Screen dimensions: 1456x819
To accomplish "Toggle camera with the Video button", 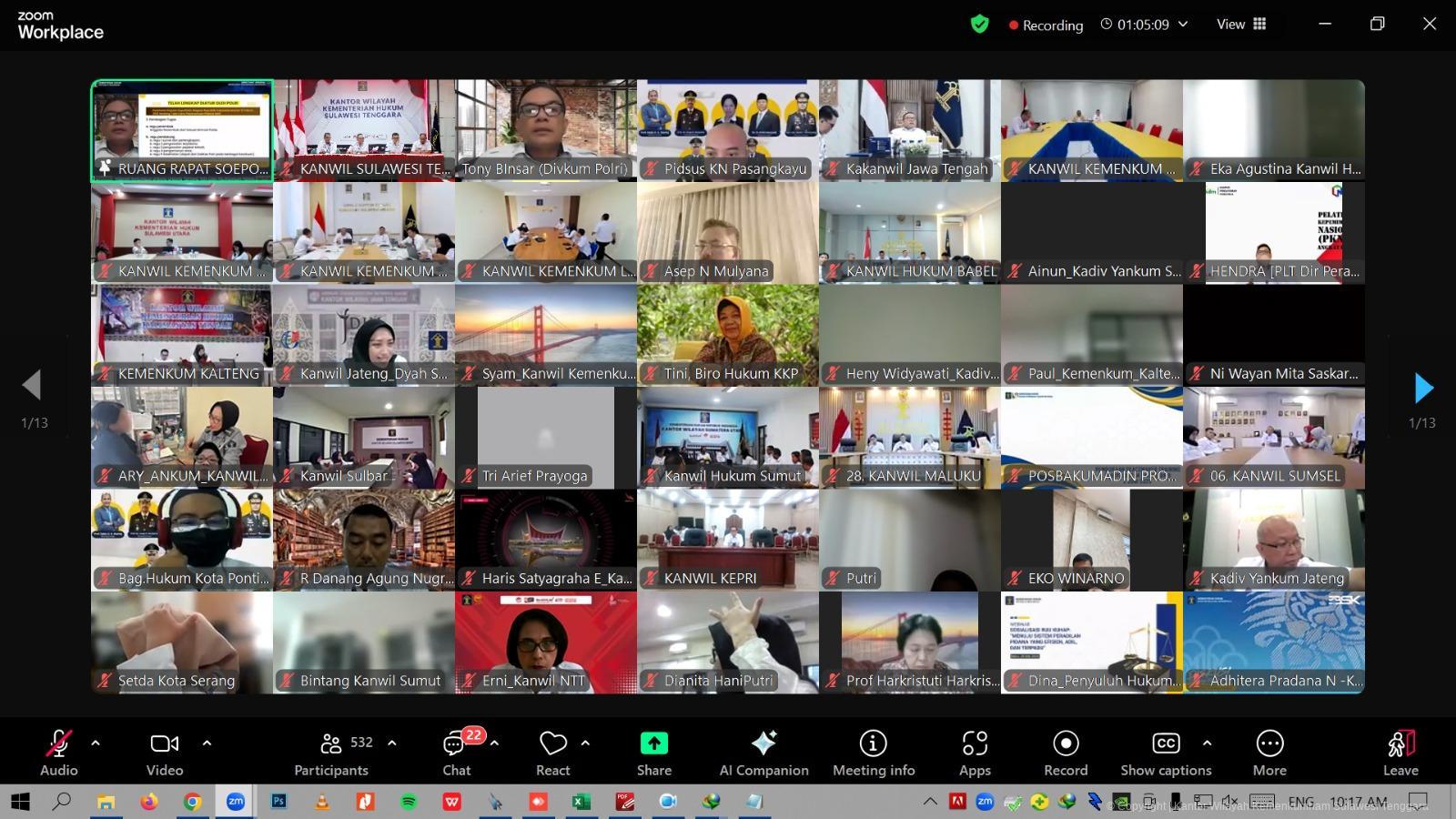I will 165,753.
